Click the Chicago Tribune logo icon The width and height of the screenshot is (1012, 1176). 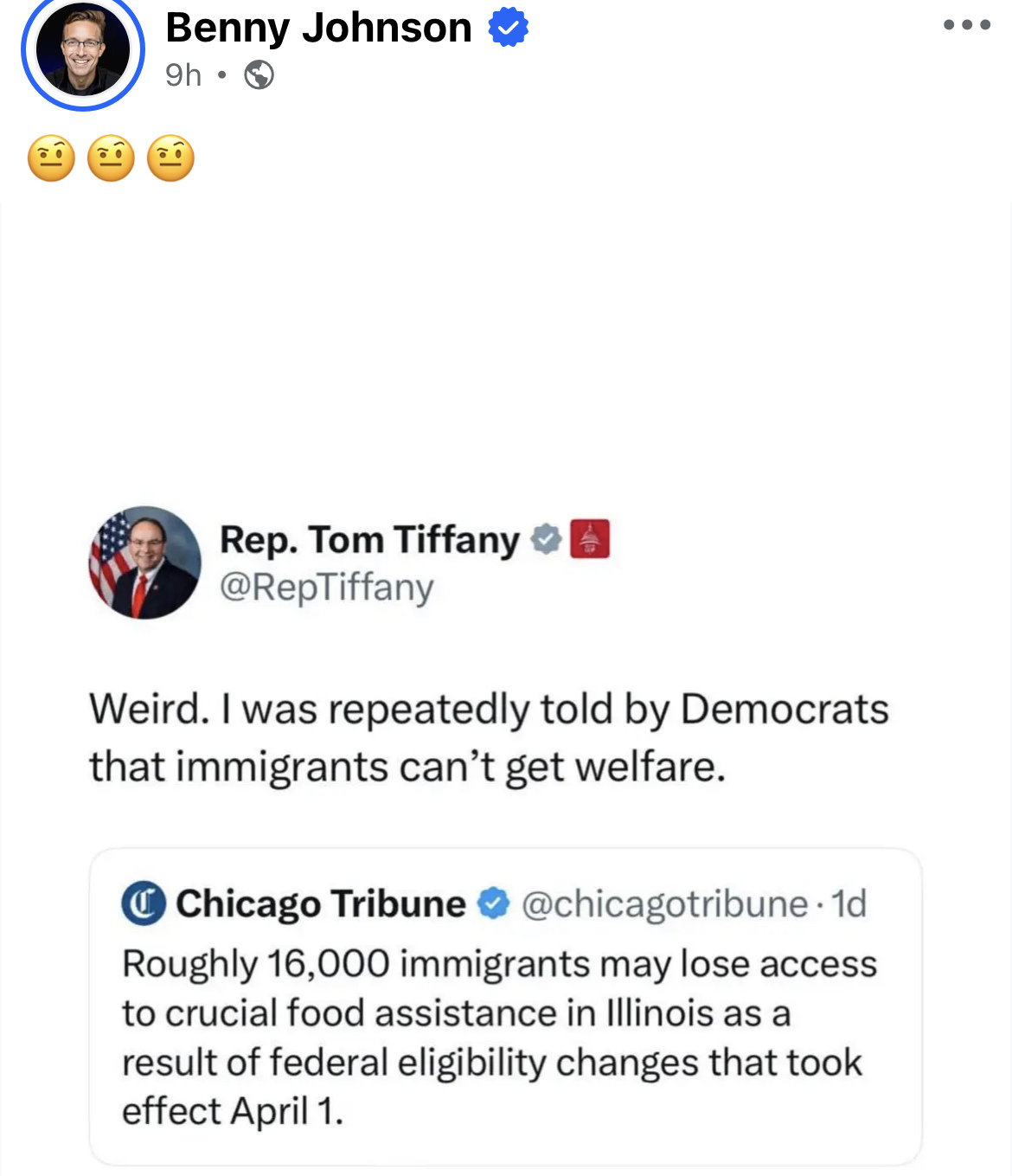tap(143, 903)
